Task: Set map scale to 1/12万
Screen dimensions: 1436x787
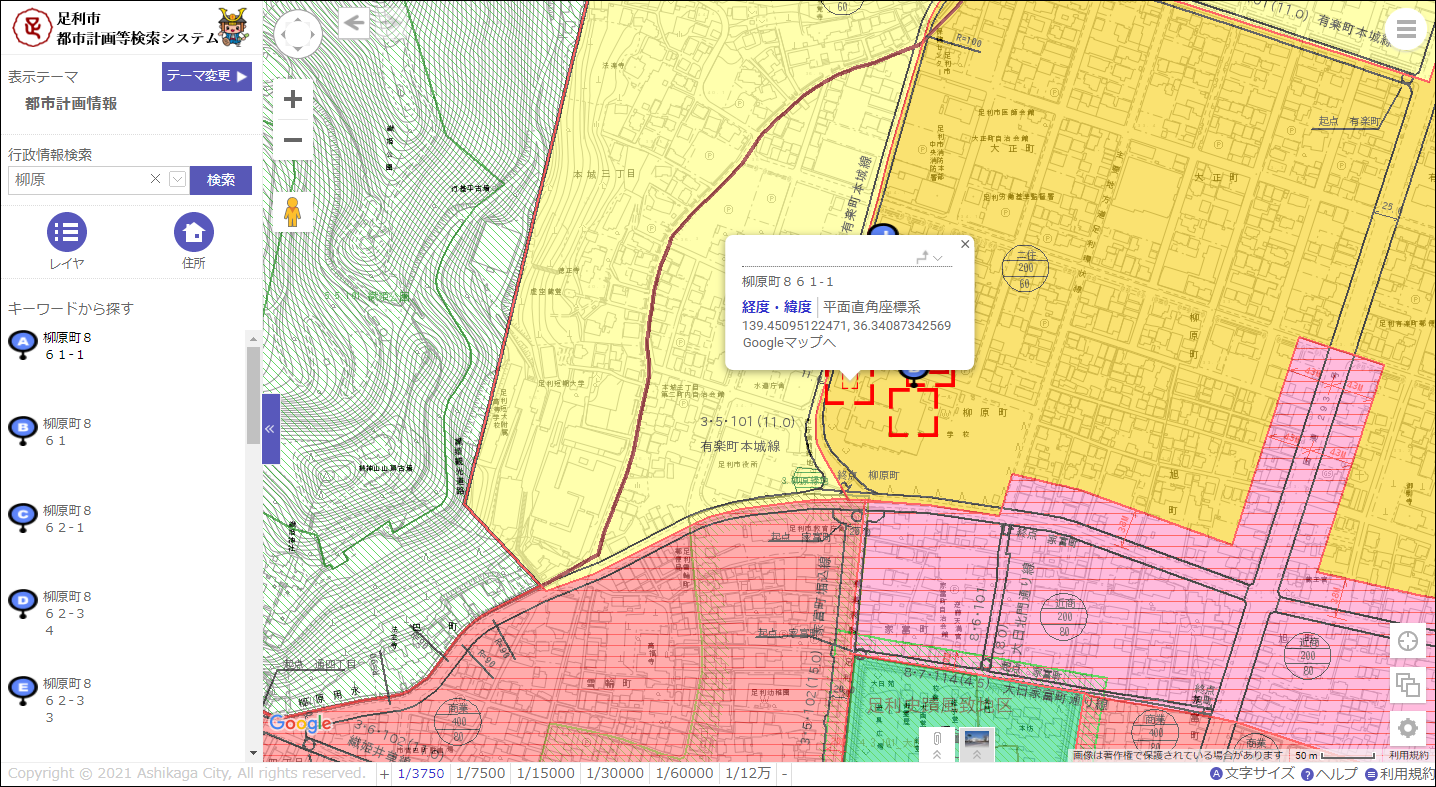Action: coord(748,774)
